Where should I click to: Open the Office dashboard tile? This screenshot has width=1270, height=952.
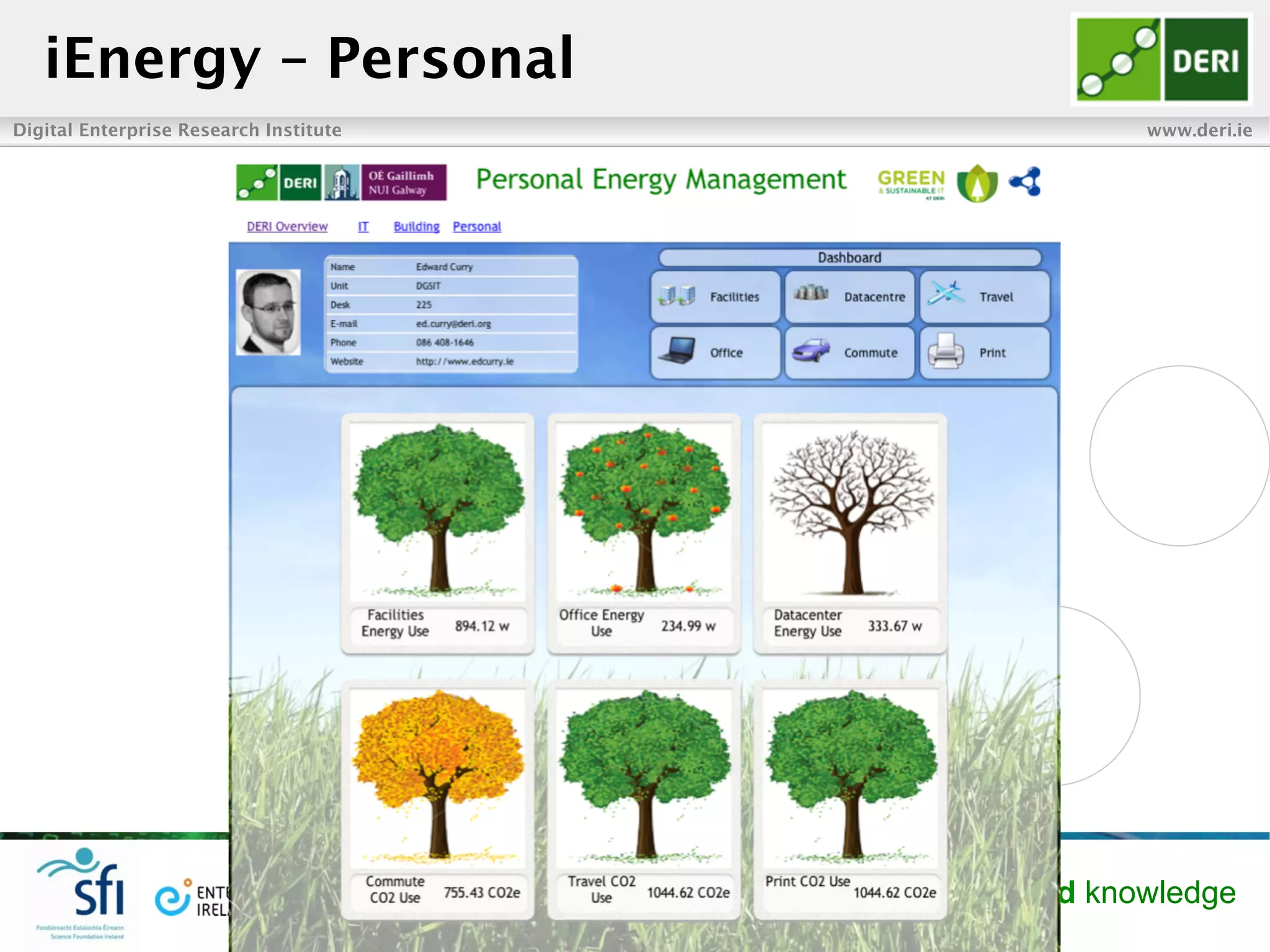click(x=715, y=353)
